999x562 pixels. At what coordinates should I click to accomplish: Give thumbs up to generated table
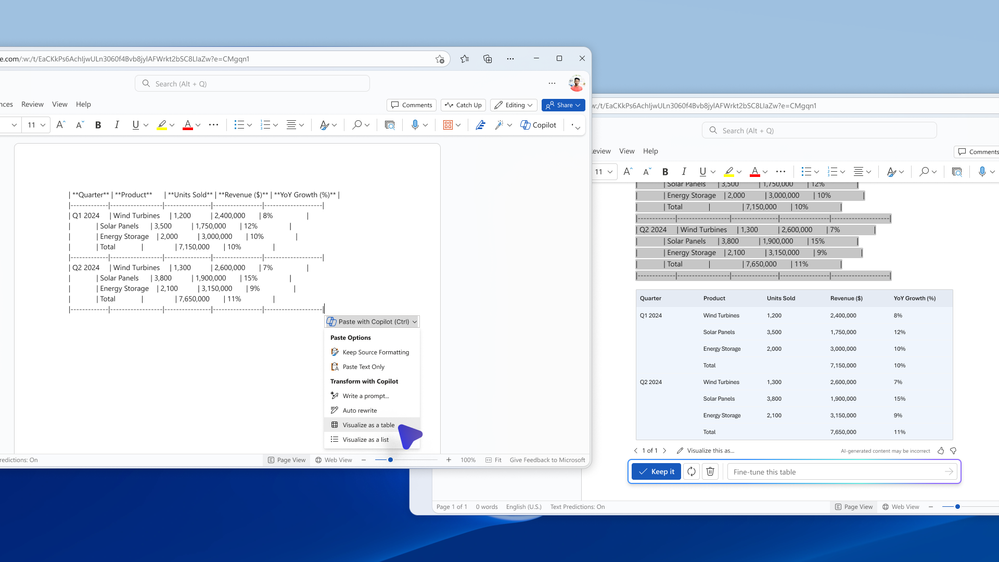click(x=940, y=450)
